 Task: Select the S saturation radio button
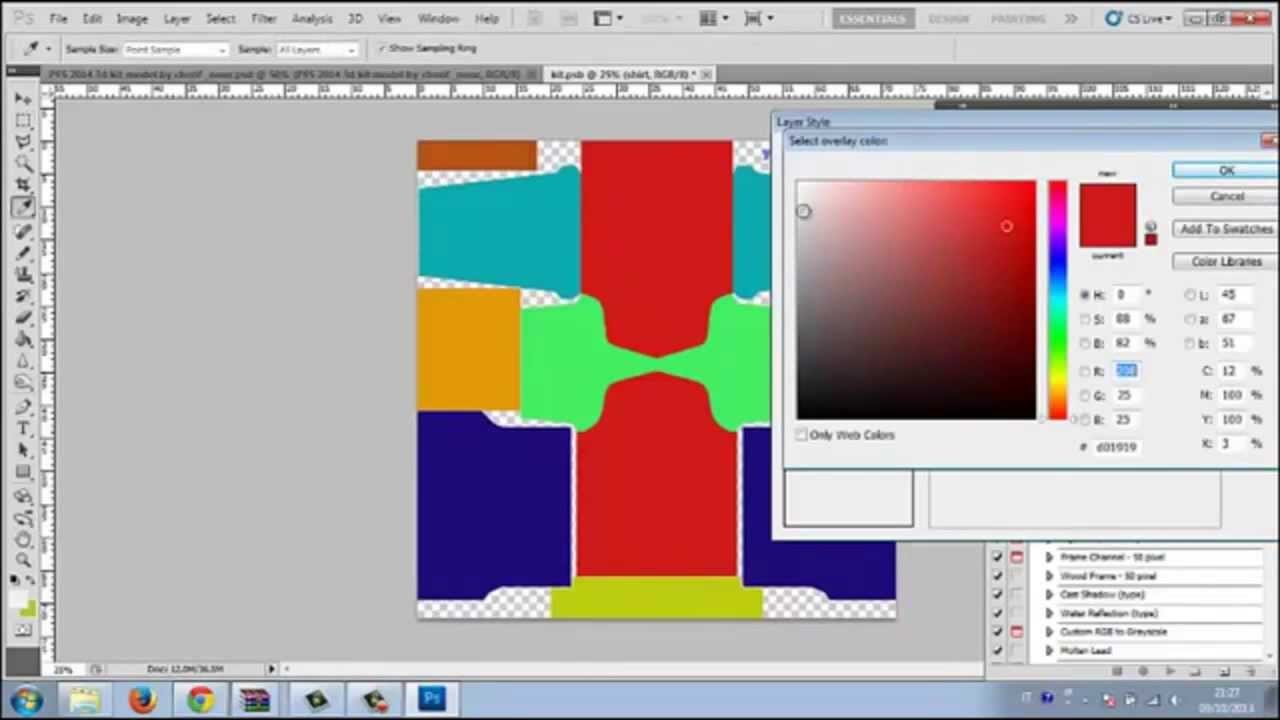tap(1085, 319)
